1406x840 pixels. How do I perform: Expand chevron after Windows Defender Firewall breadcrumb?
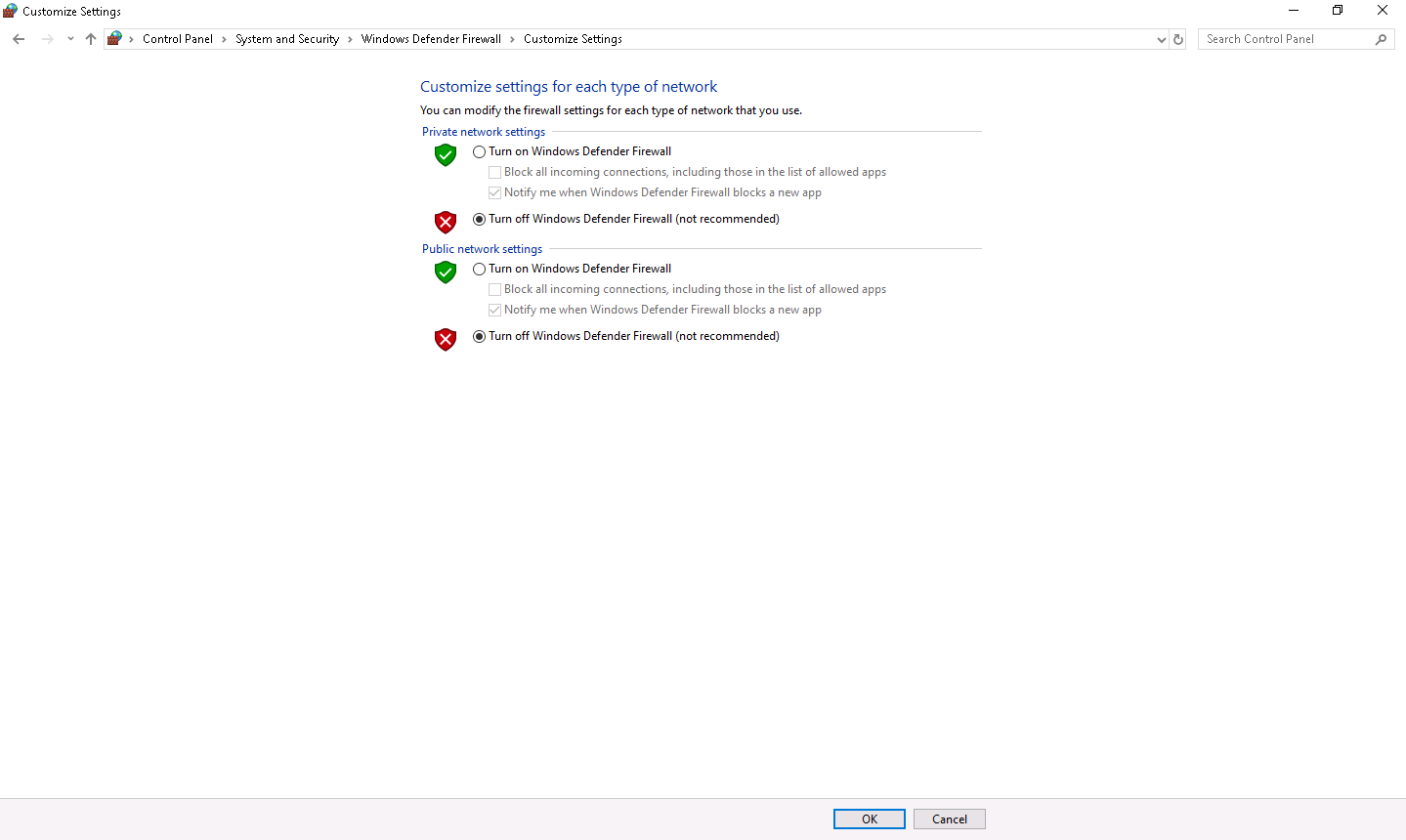512,39
